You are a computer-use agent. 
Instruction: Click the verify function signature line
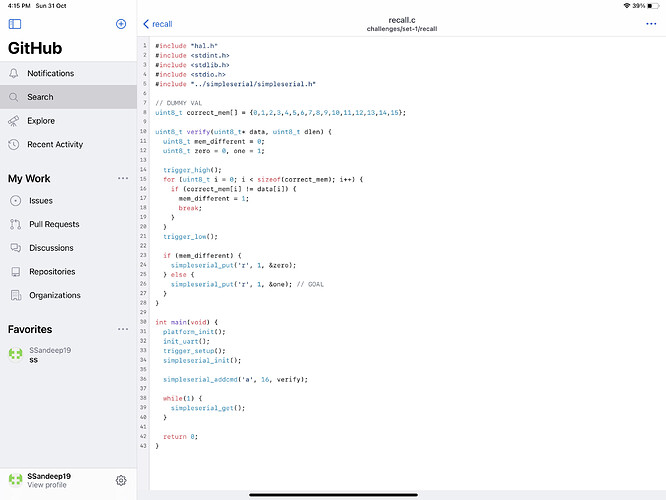[243, 132]
